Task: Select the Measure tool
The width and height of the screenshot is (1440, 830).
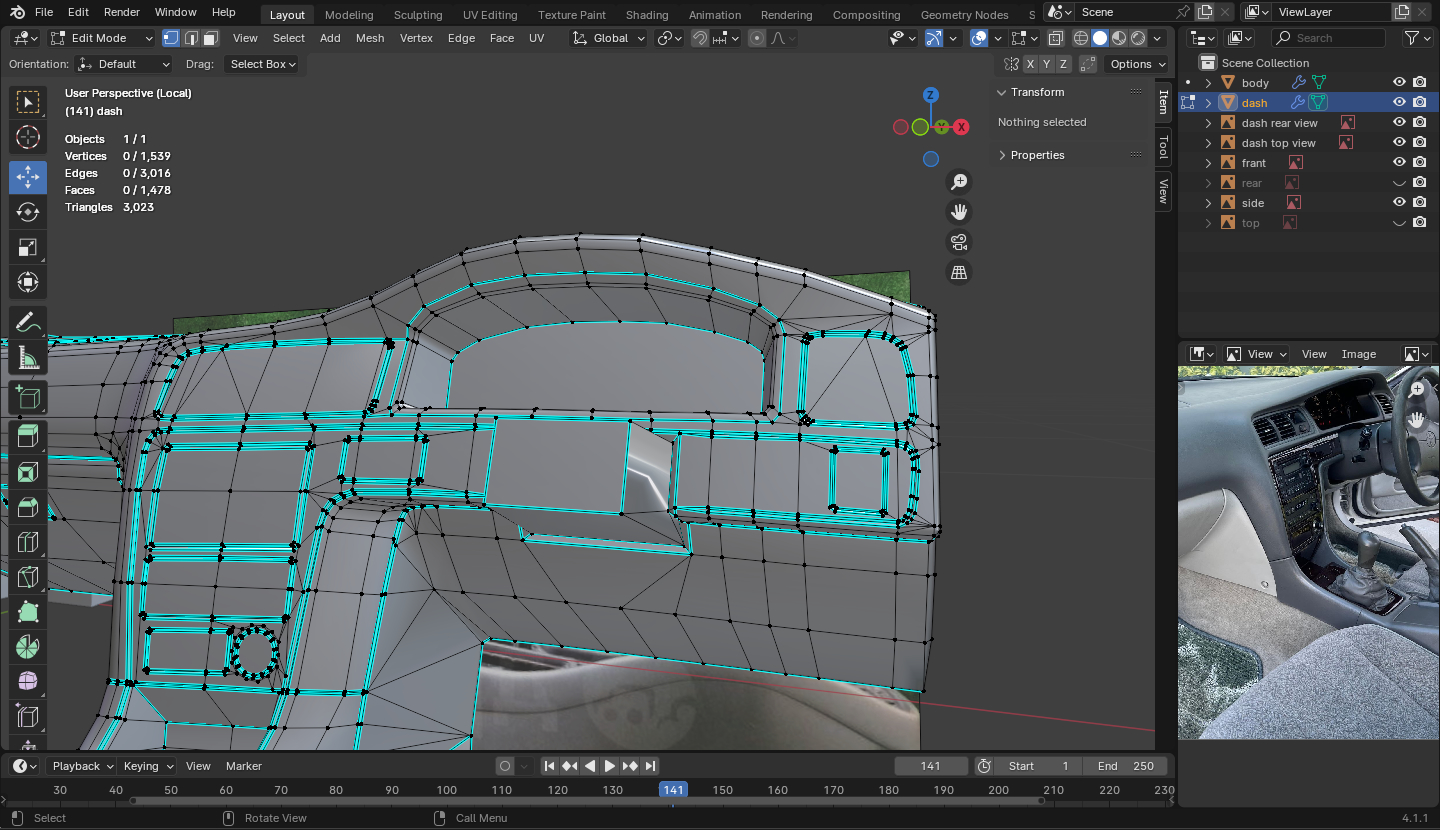Action: (28, 358)
